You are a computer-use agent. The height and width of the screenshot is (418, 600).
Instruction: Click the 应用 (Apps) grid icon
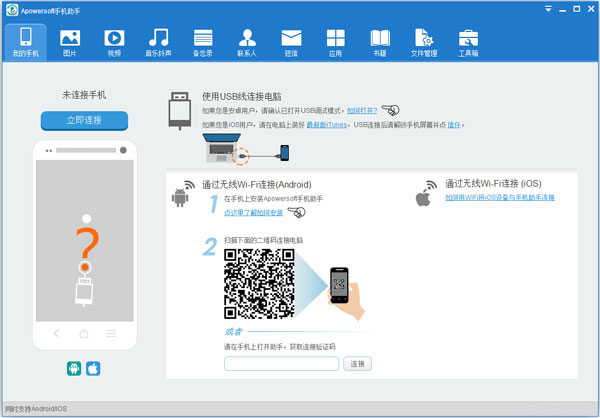pyautogui.click(x=336, y=38)
